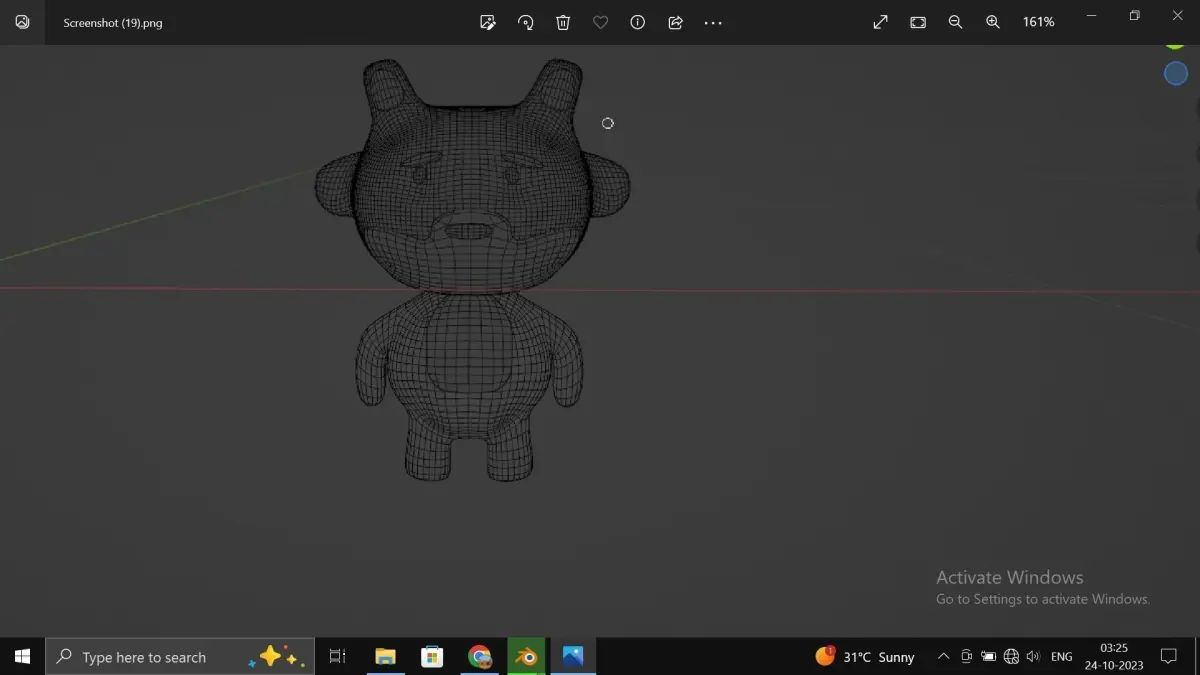Zoom in with the plus magnifier
1200x675 pixels.
[993, 22]
